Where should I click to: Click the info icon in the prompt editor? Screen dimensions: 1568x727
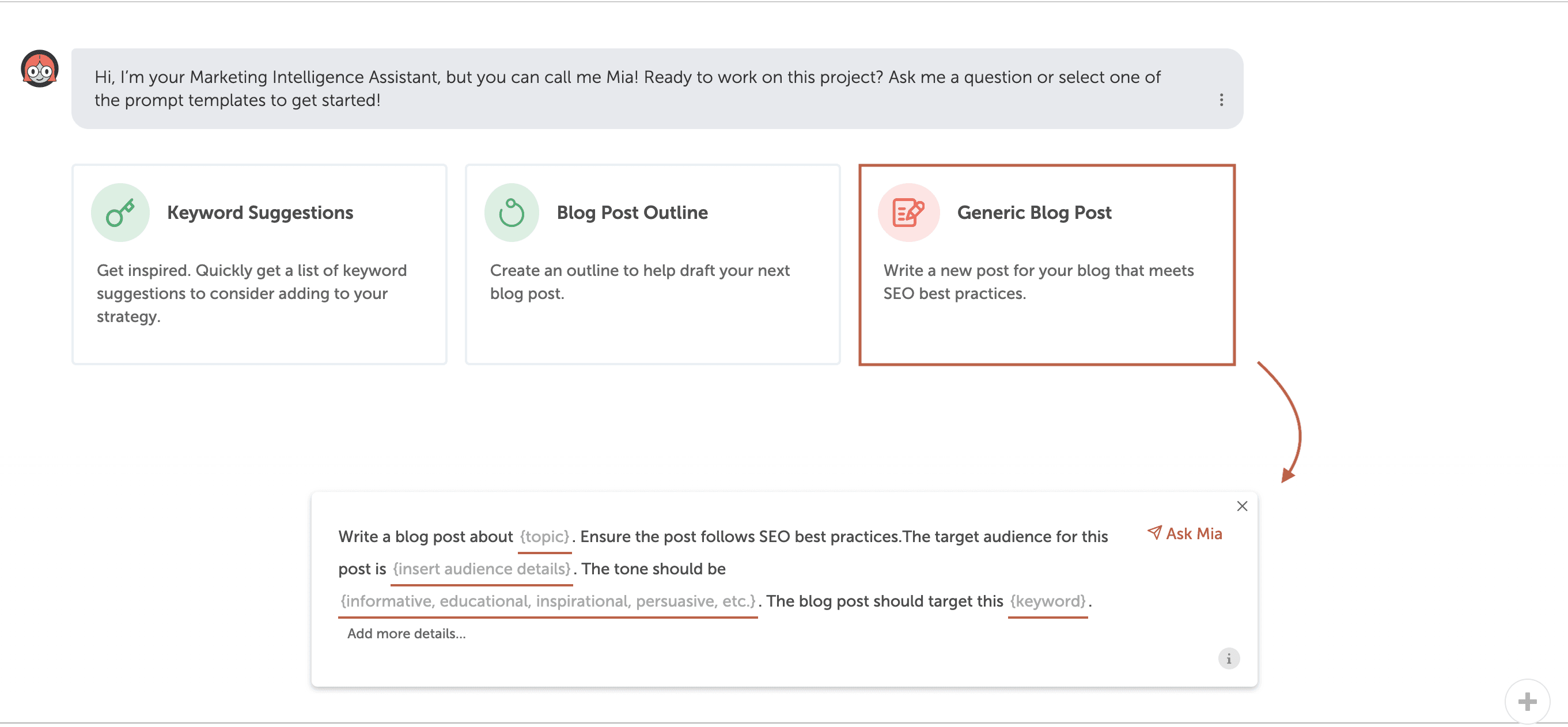coord(1229,658)
